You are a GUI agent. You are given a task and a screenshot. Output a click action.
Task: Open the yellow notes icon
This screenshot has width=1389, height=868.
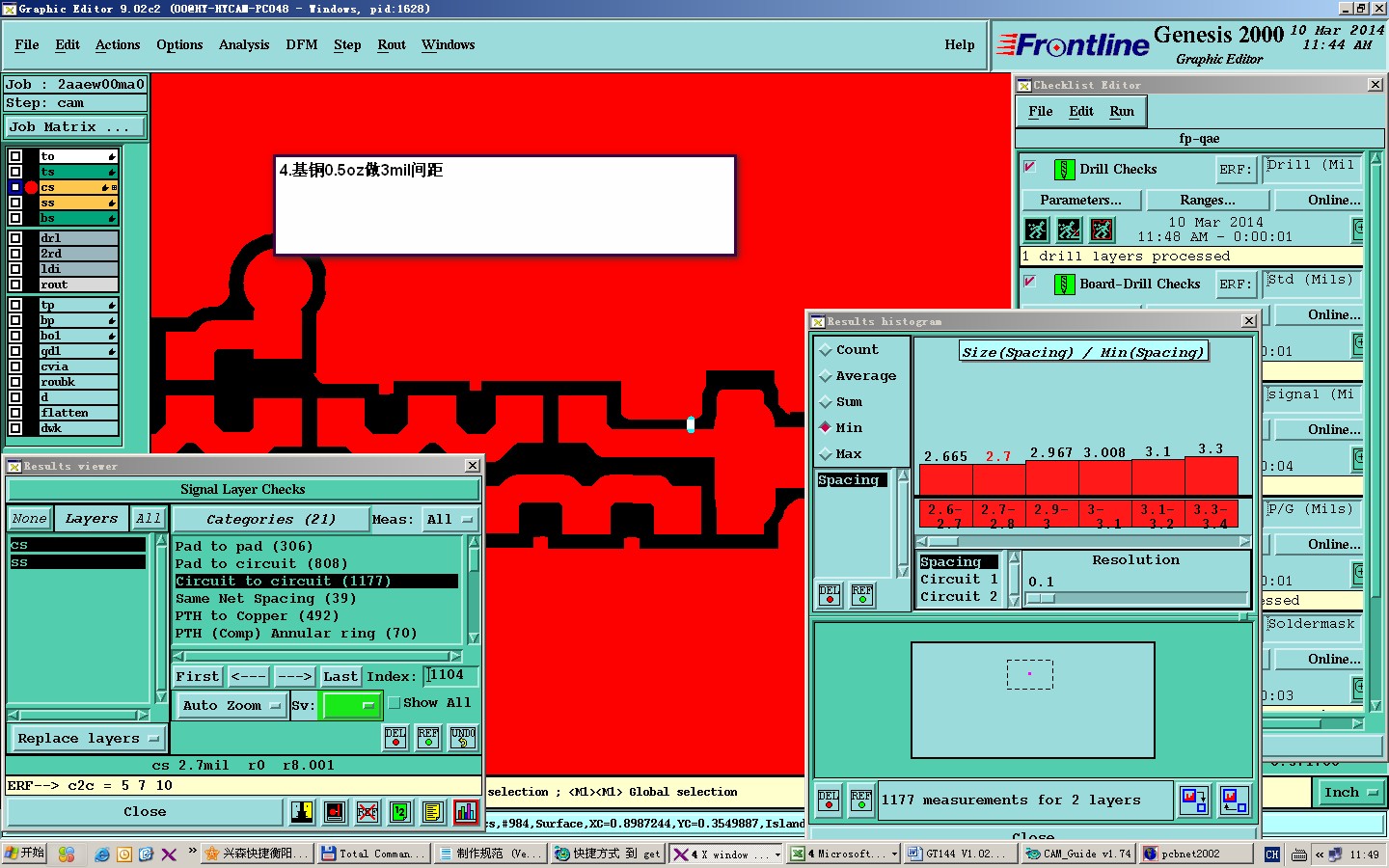pos(433,812)
